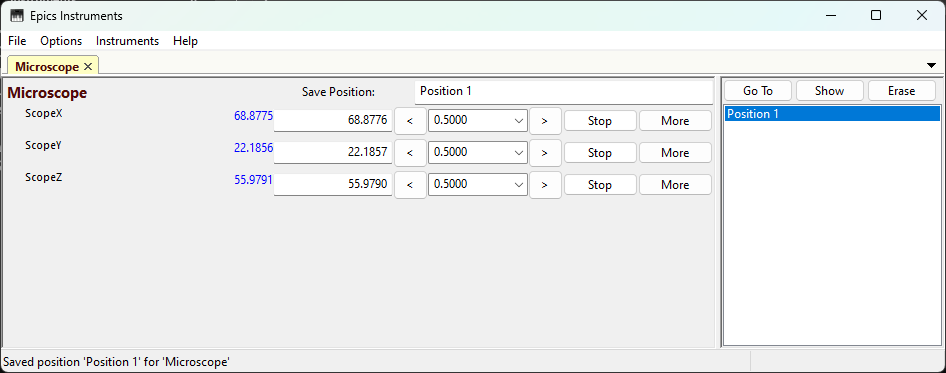
Task: Click the ScopeY label
Action: pyautogui.click(x=43, y=144)
